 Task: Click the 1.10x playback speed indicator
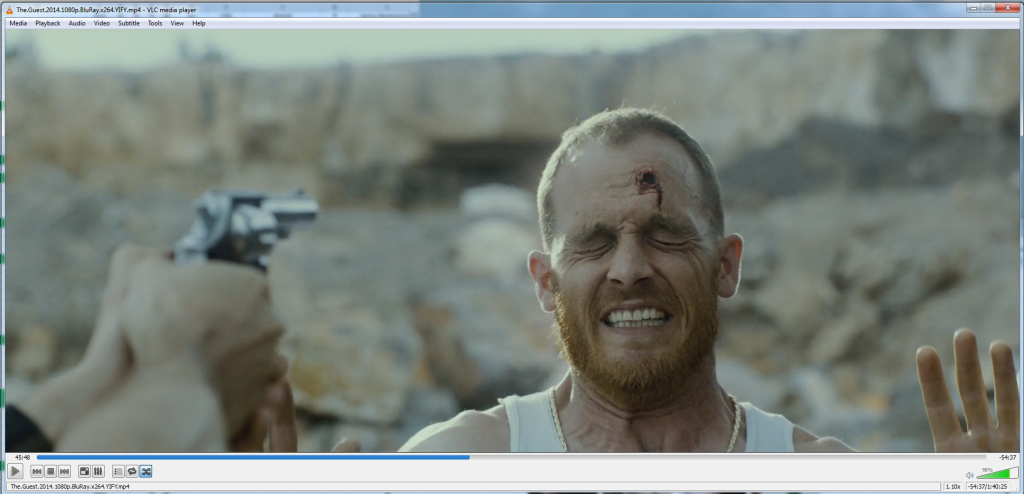point(953,487)
